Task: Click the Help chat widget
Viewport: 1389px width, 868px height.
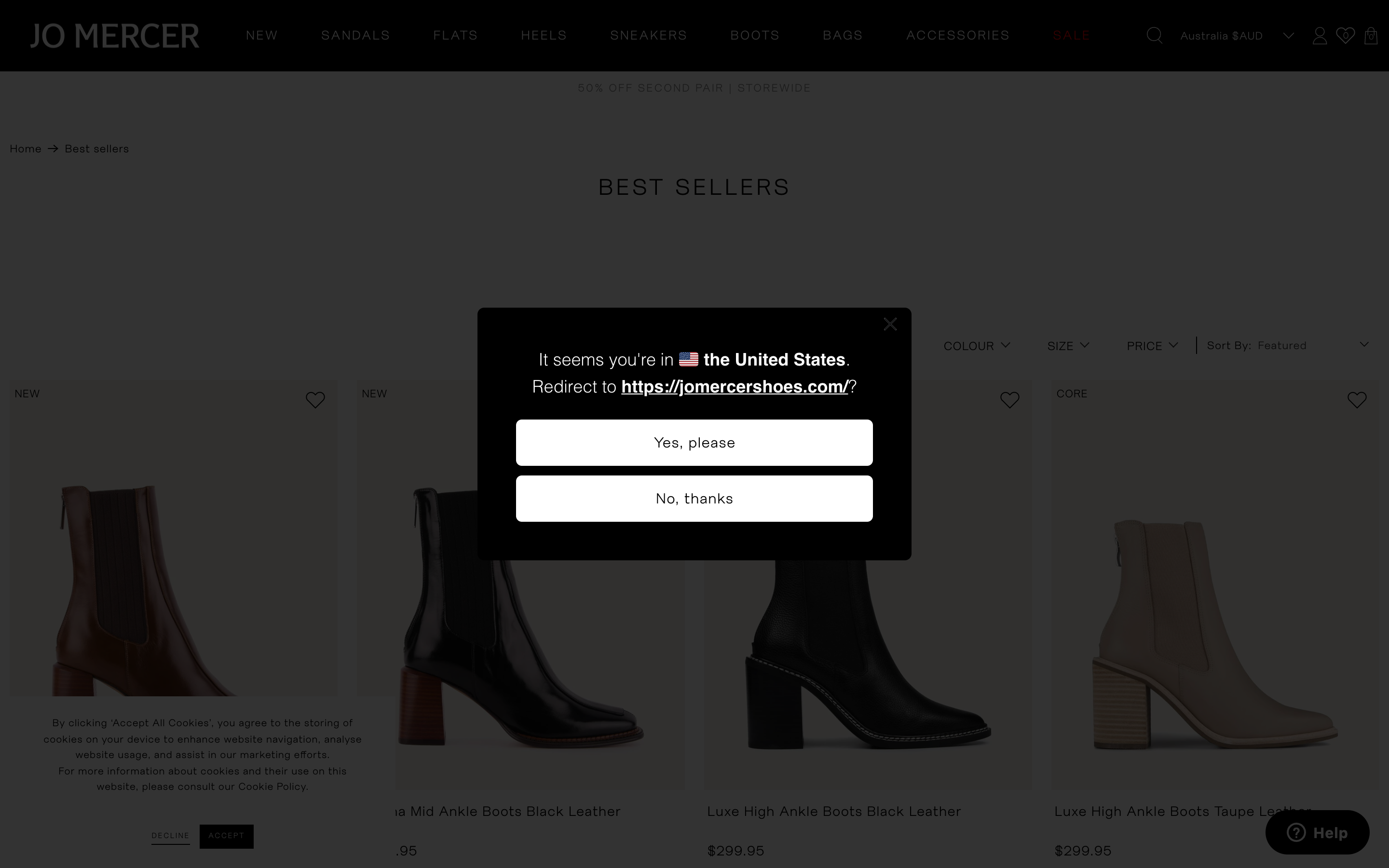Action: tap(1317, 832)
